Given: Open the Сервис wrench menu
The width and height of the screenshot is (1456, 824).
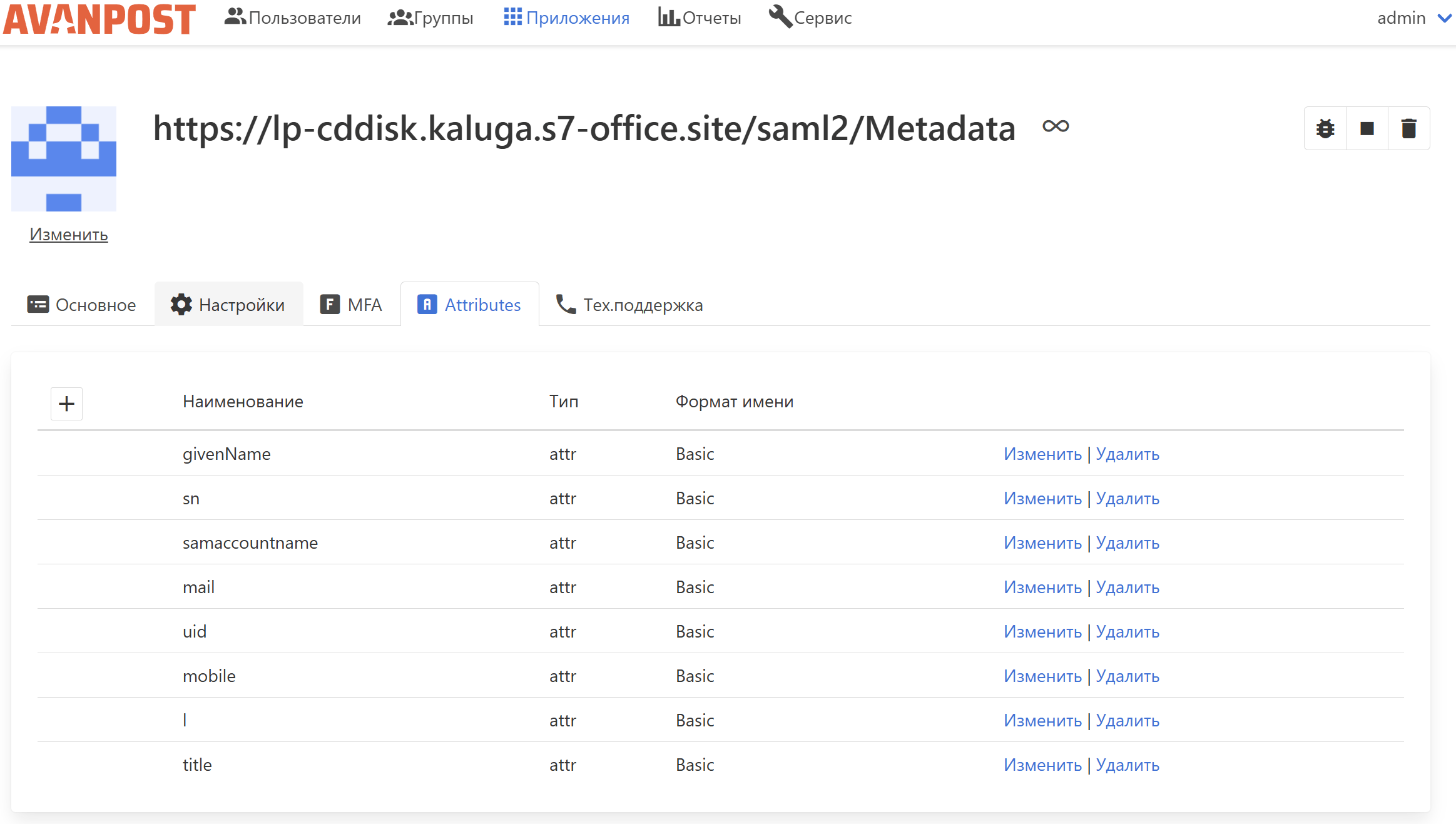Looking at the screenshot, I should click(x=810, y=18).
